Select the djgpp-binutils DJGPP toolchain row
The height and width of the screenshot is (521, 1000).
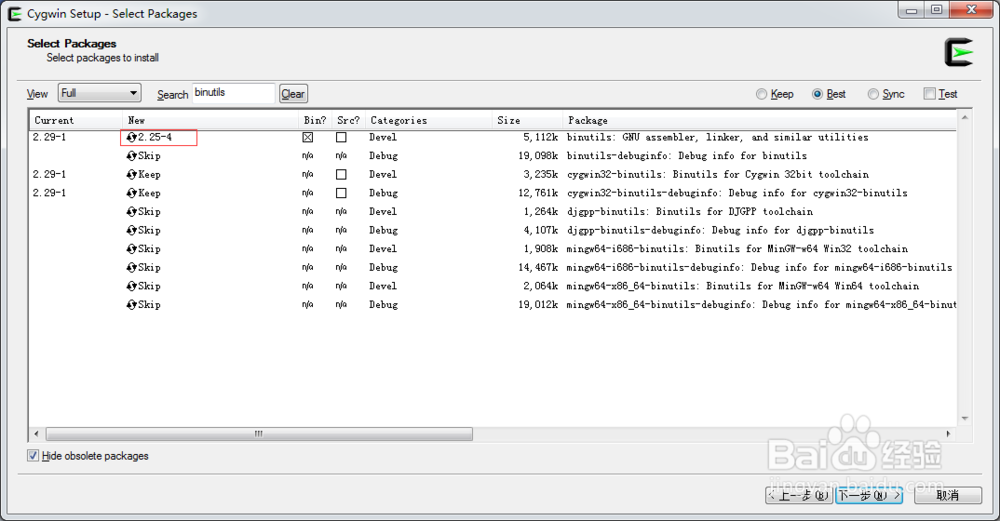coord(690,211)
